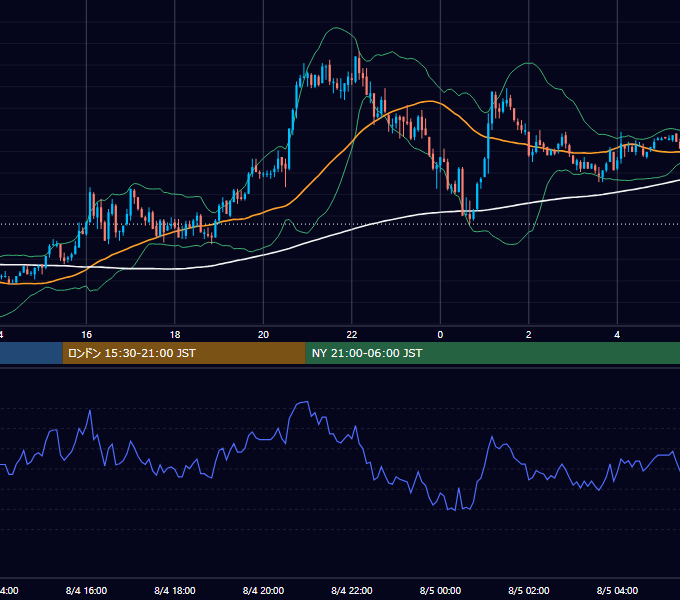Image resolution: width=680 pixels, height=600 pixels.
Task: Click the 4 hour axis label
Action: 617,335
